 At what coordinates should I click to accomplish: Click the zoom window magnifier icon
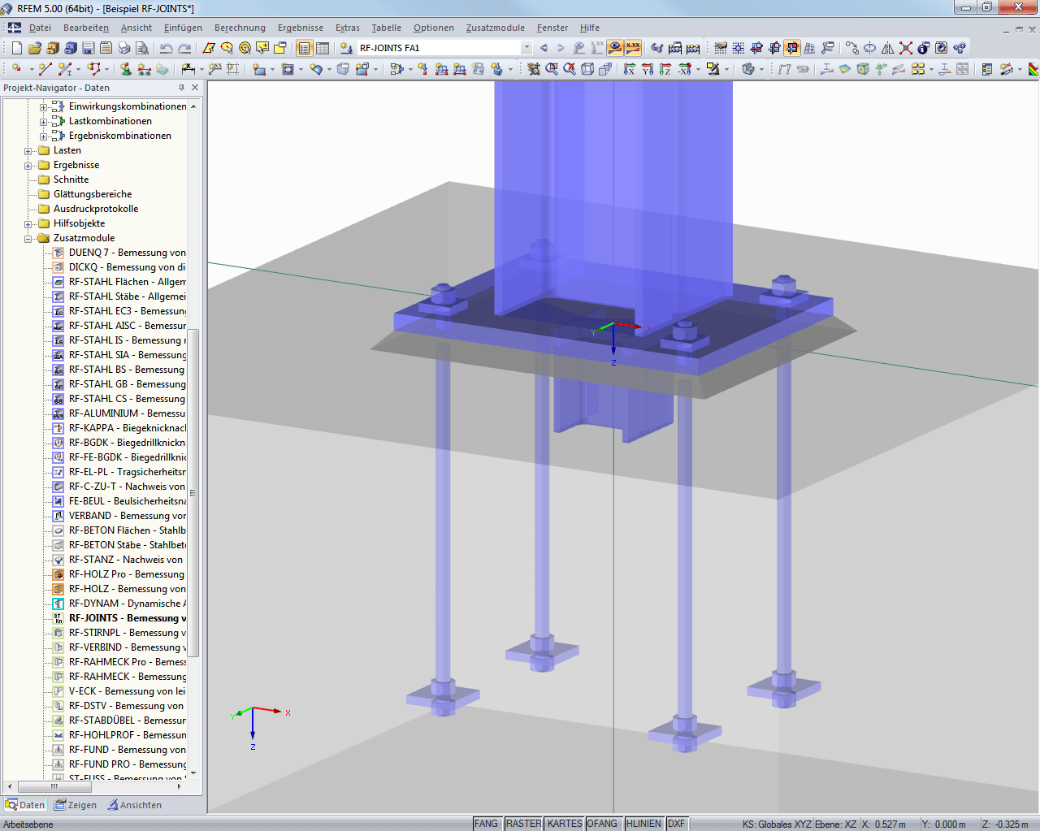coord(551,69)
